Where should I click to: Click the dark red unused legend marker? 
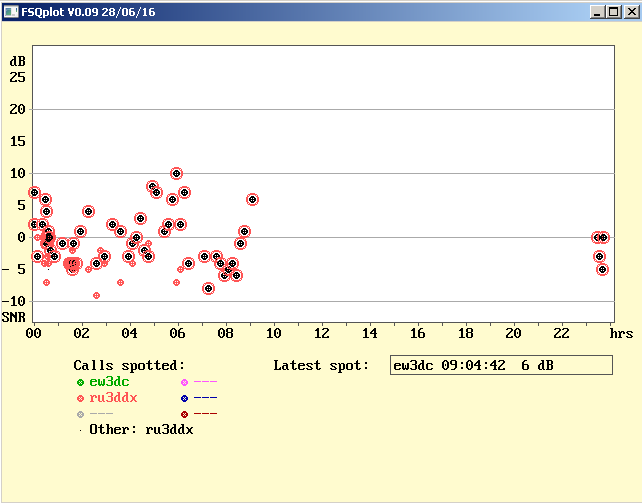pos(184,414)
